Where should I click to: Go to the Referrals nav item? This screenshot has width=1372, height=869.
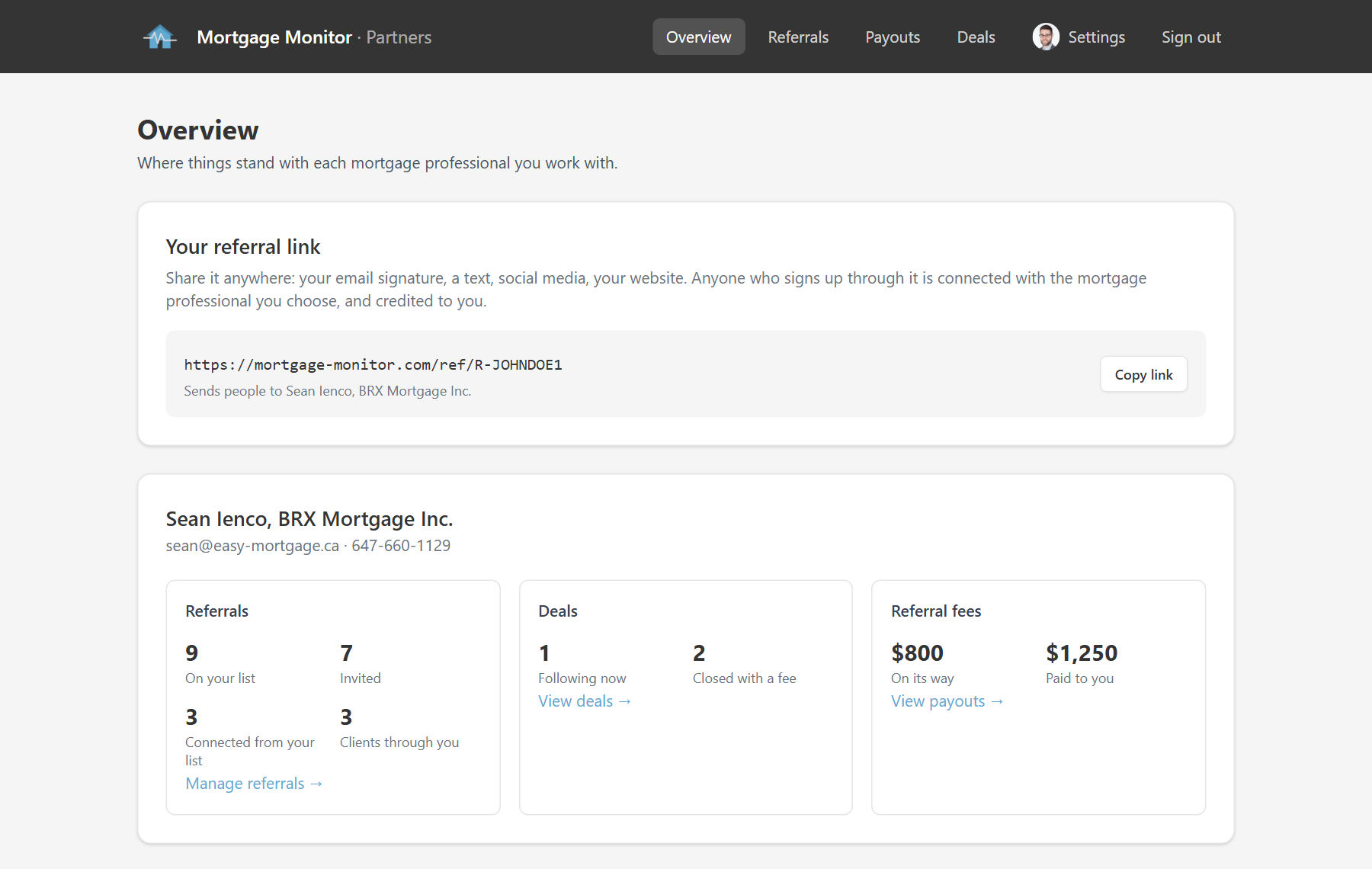pyautogui.click(x=798, y=37)
